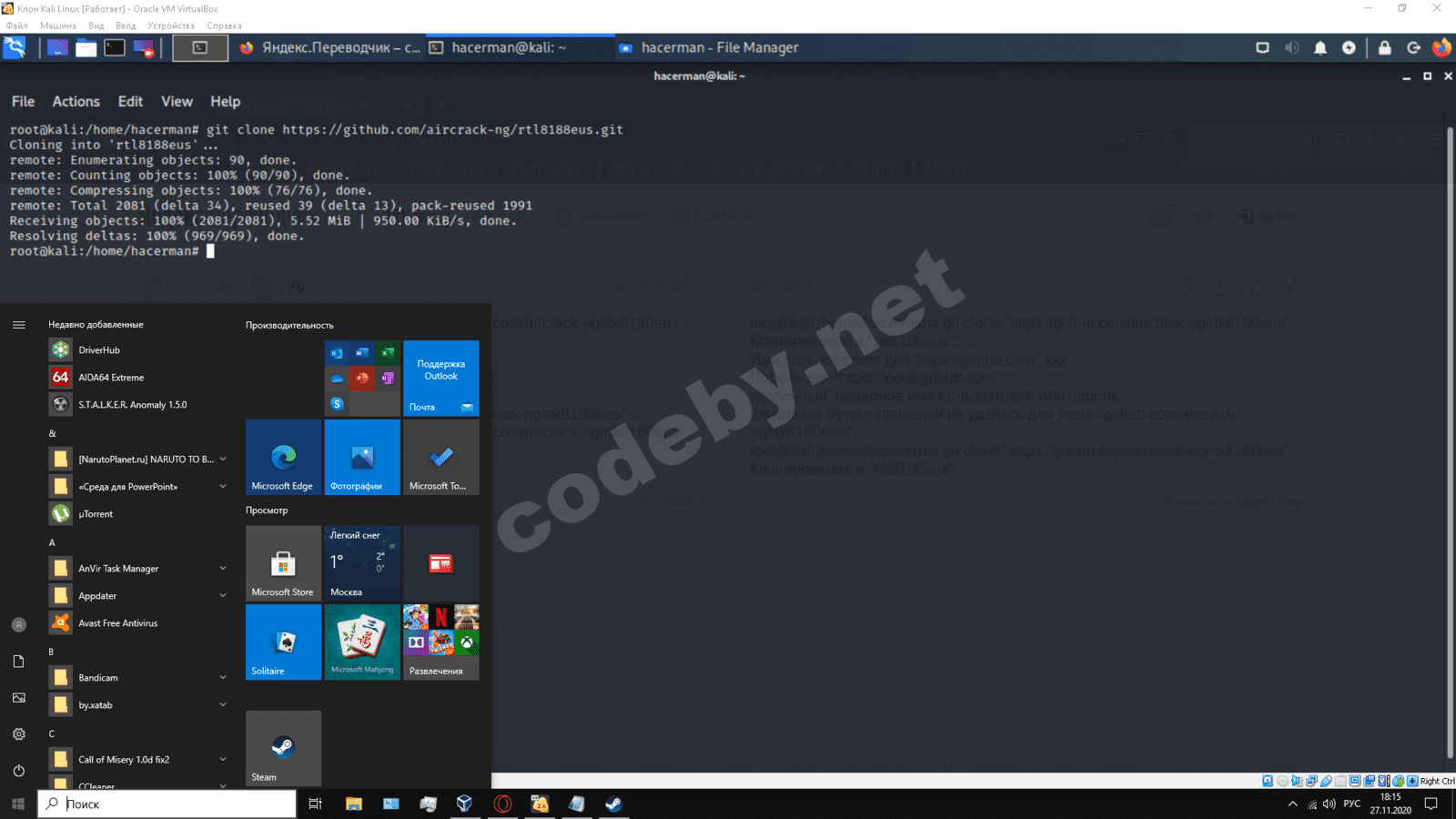Click the Steam icon on Windows taskbar

coord(614,804)
